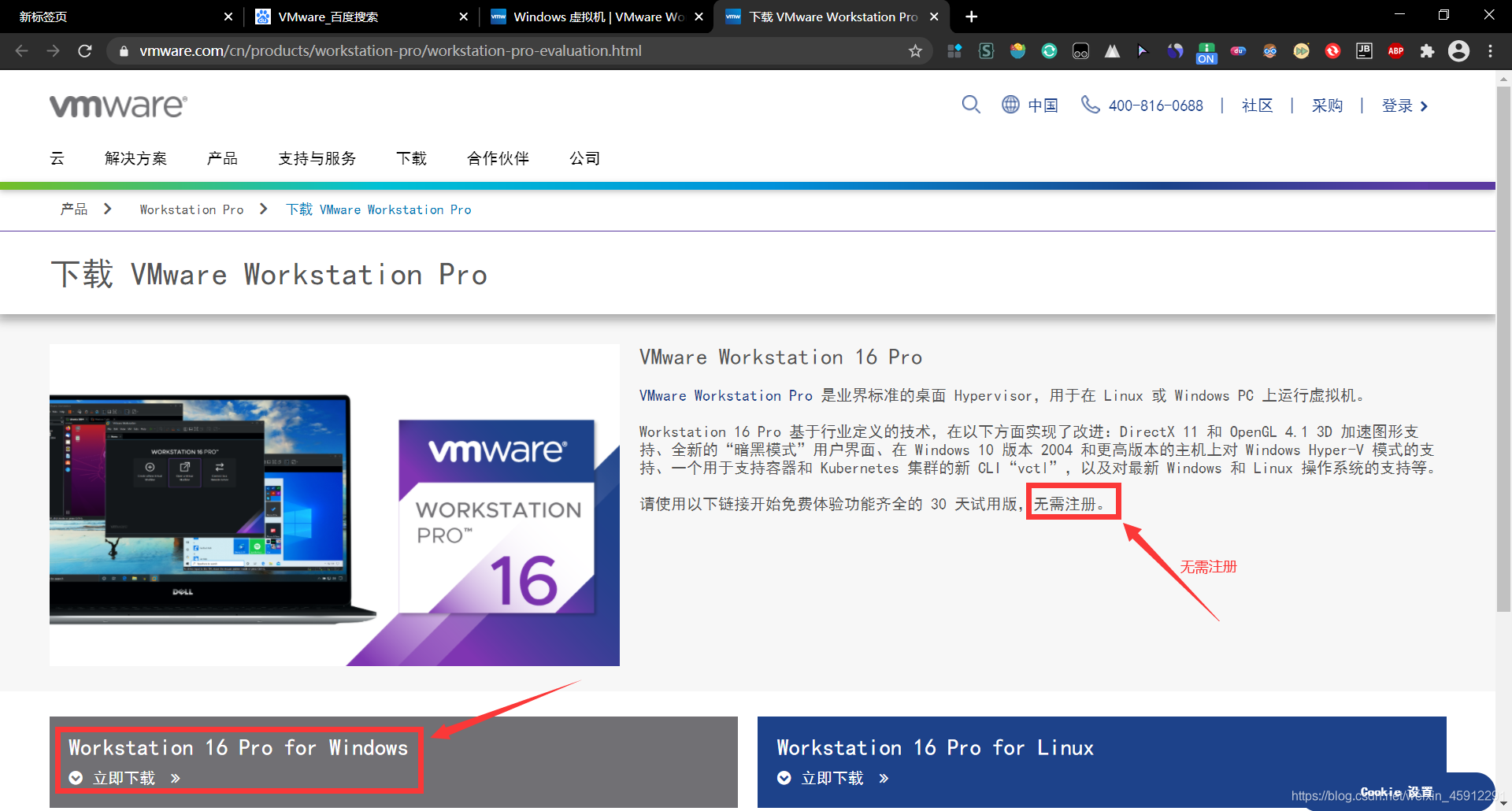The width and height of the screenshot is (1512, 811).
Task: Click the browser back arrow
Action: point(22,51)
